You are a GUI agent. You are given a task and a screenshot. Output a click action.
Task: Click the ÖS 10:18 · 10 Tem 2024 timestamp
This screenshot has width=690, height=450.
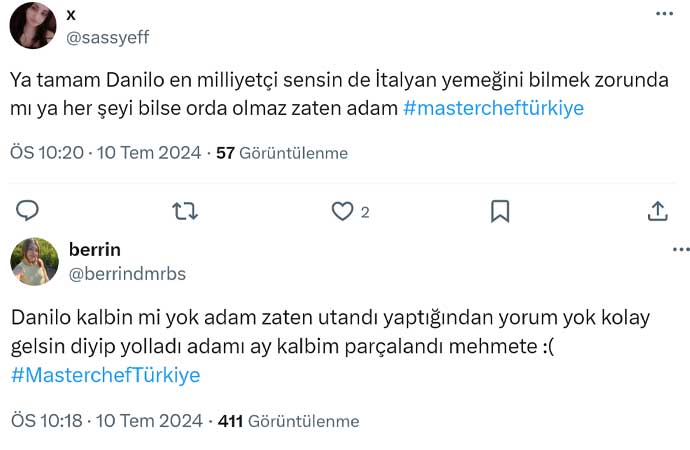point(104,421)
